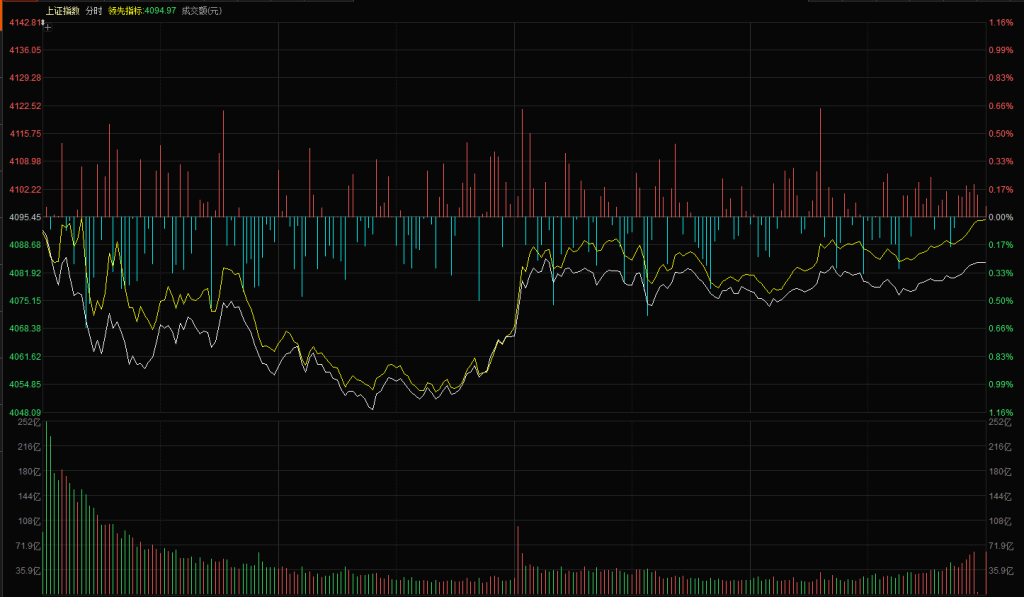The height and width of the screenshot is (597, 1024).
Task: Select the 分时 intraday chart label
Action: pyautogui.click(x=93, y=10)
